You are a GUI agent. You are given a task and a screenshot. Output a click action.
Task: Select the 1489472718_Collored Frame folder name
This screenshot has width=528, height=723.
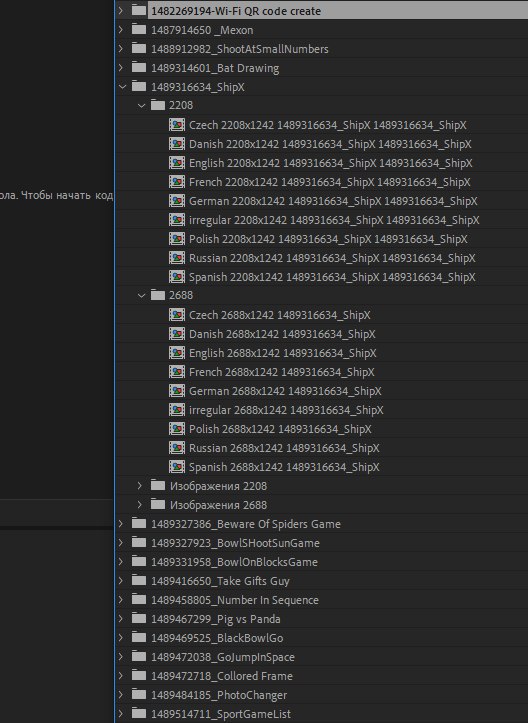tap(222, 676)
